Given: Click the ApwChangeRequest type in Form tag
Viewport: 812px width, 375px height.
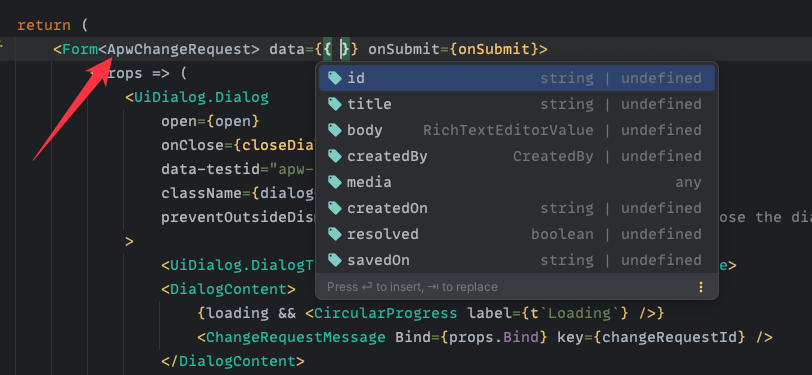Looking at the screenshot, I should pyautogui.click(x=179, y=49).
